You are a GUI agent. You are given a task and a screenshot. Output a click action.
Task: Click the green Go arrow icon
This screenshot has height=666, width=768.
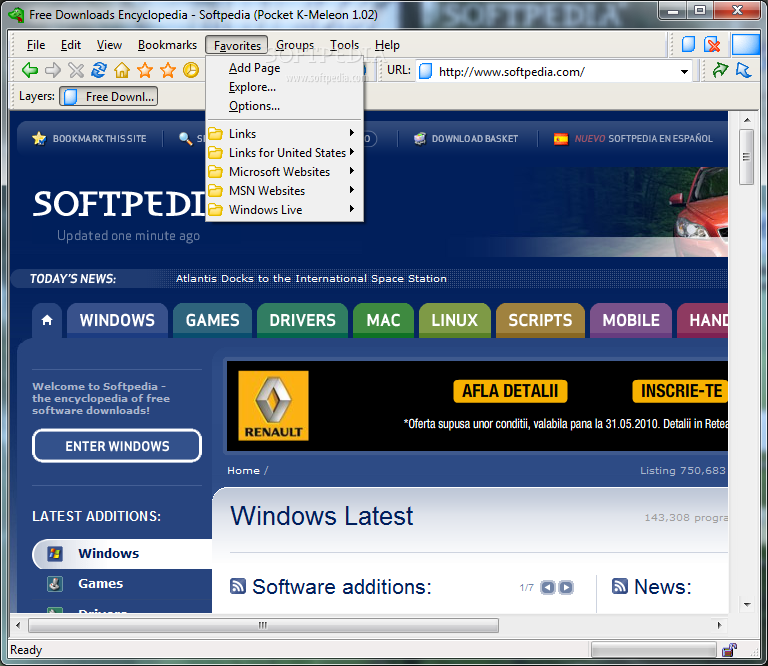point(720,71)
